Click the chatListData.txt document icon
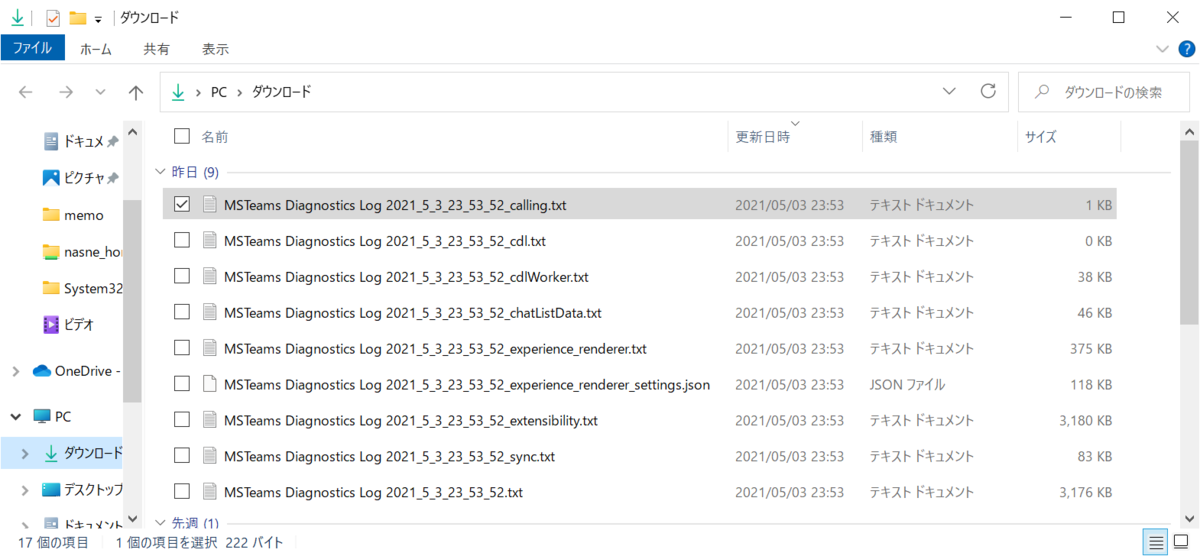Screen dimensions: 1200x556 (209, 312)
